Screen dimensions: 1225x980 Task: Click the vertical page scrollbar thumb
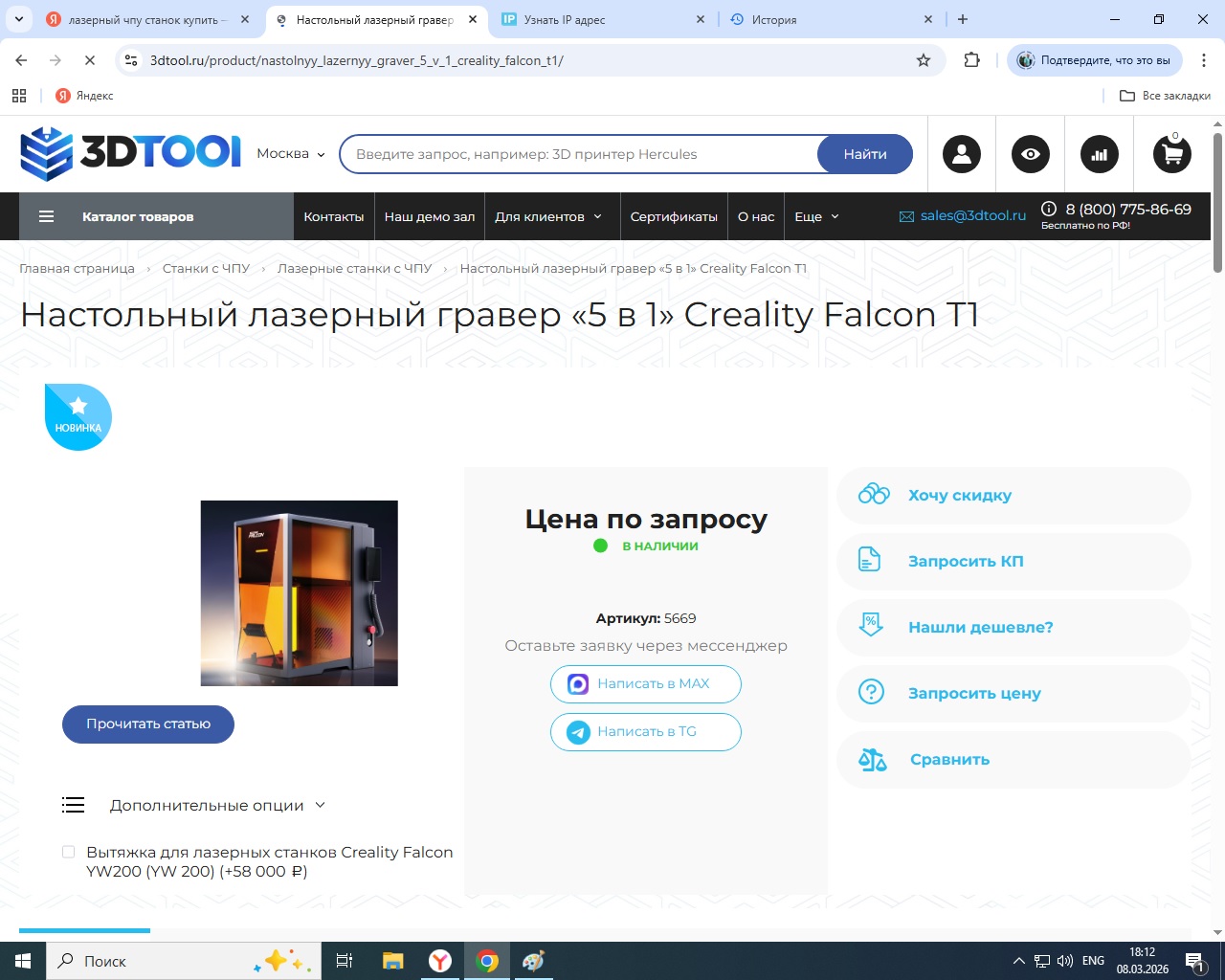pos(1217,201)
